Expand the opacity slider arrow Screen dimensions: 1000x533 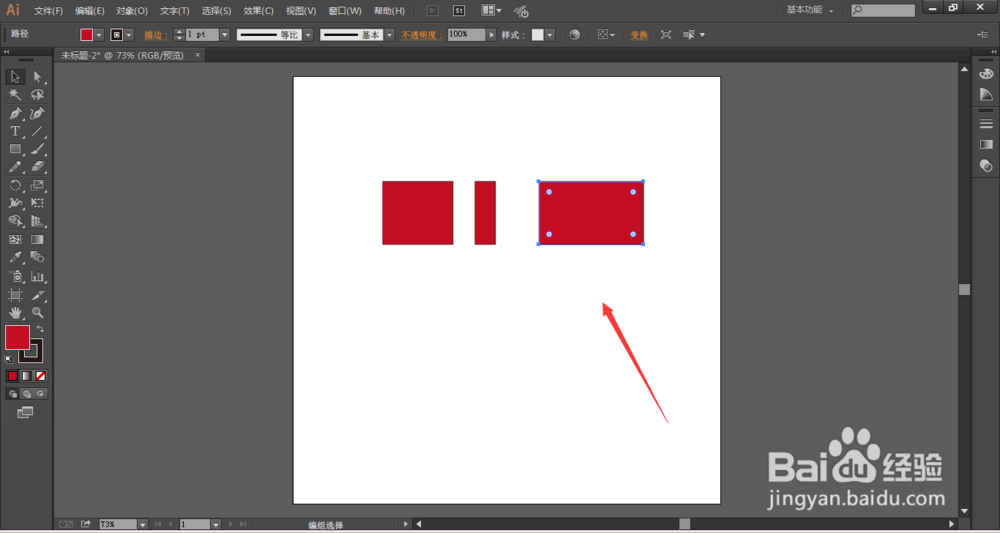(x=492, y=35)
